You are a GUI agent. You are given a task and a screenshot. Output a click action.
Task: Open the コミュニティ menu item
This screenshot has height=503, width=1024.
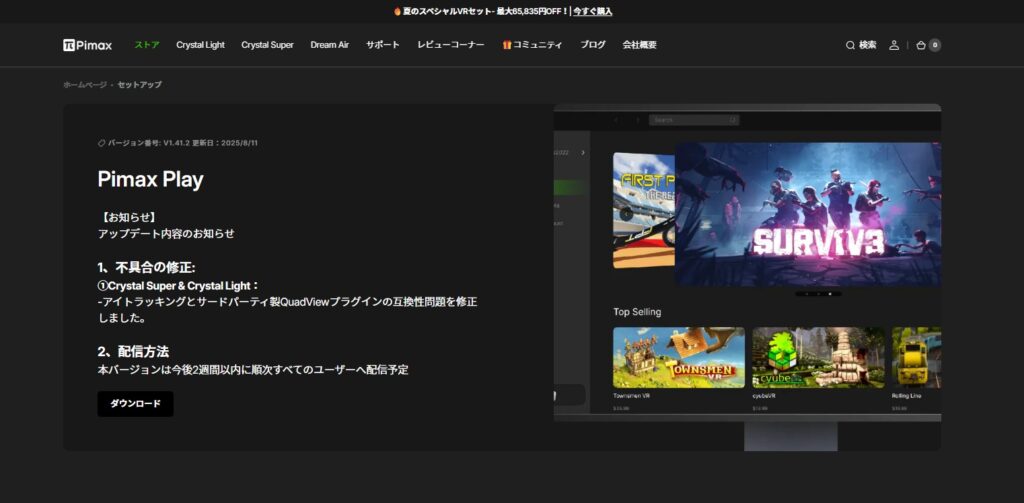[537, 45]
